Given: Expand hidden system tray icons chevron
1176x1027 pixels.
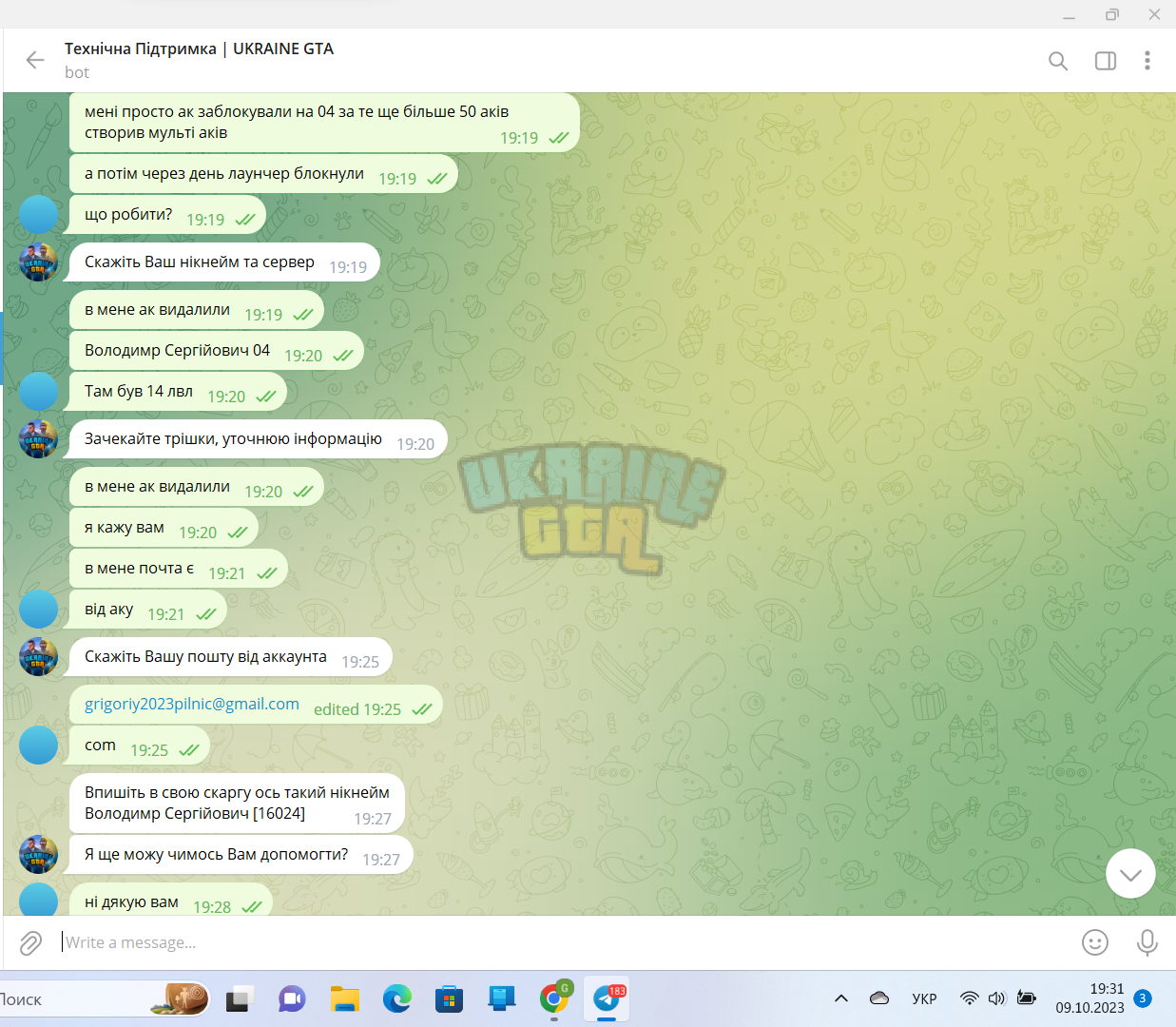Looking at the screenshot, I should pos(841,998).
